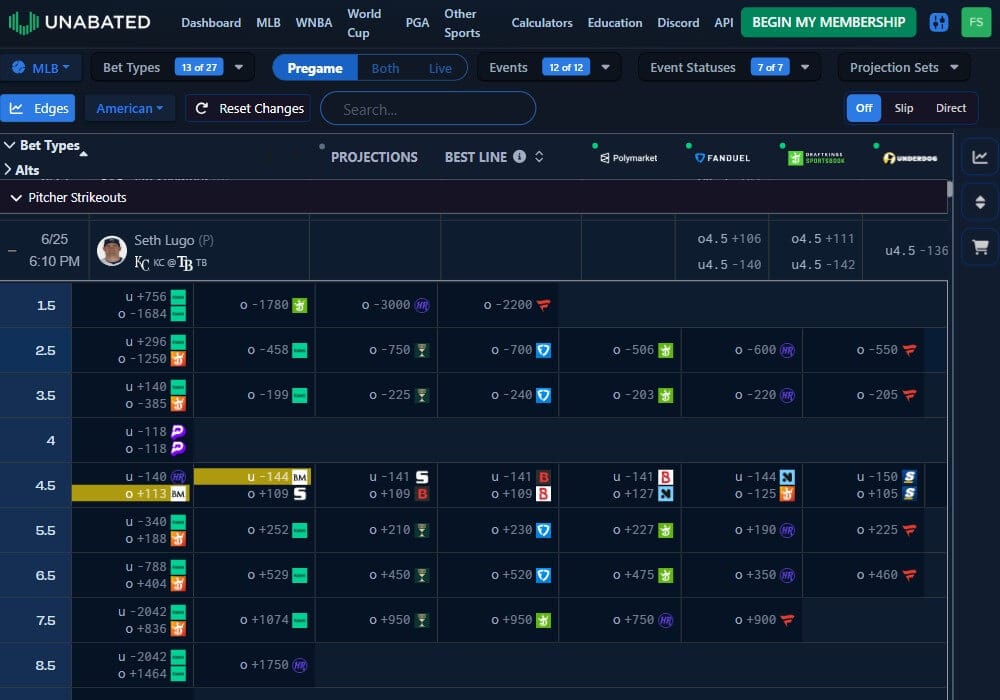1000x700 pixels.
Task: Click DraftKings icon beside o -1780
Action: [300, 305]
